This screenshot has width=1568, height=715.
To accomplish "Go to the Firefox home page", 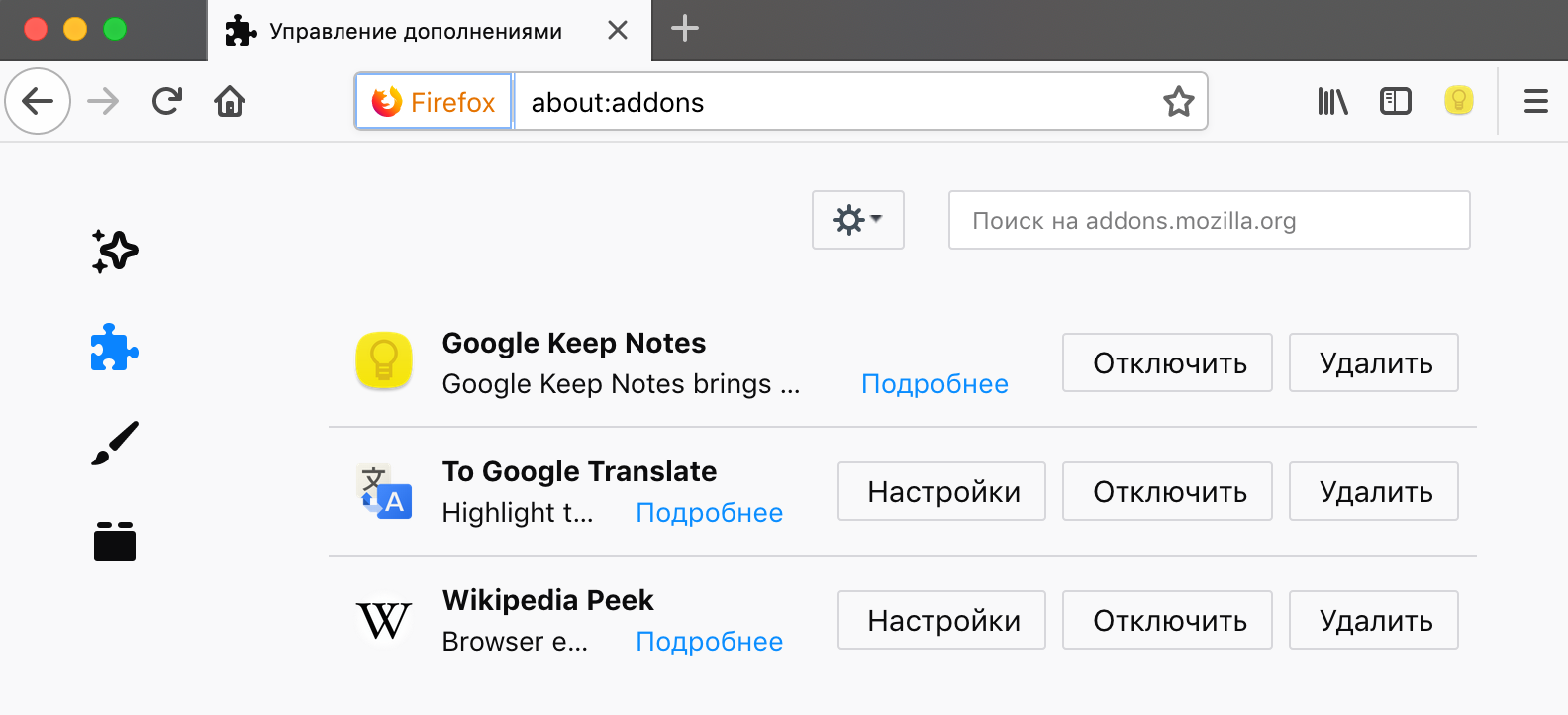I will tap(230, 101).
